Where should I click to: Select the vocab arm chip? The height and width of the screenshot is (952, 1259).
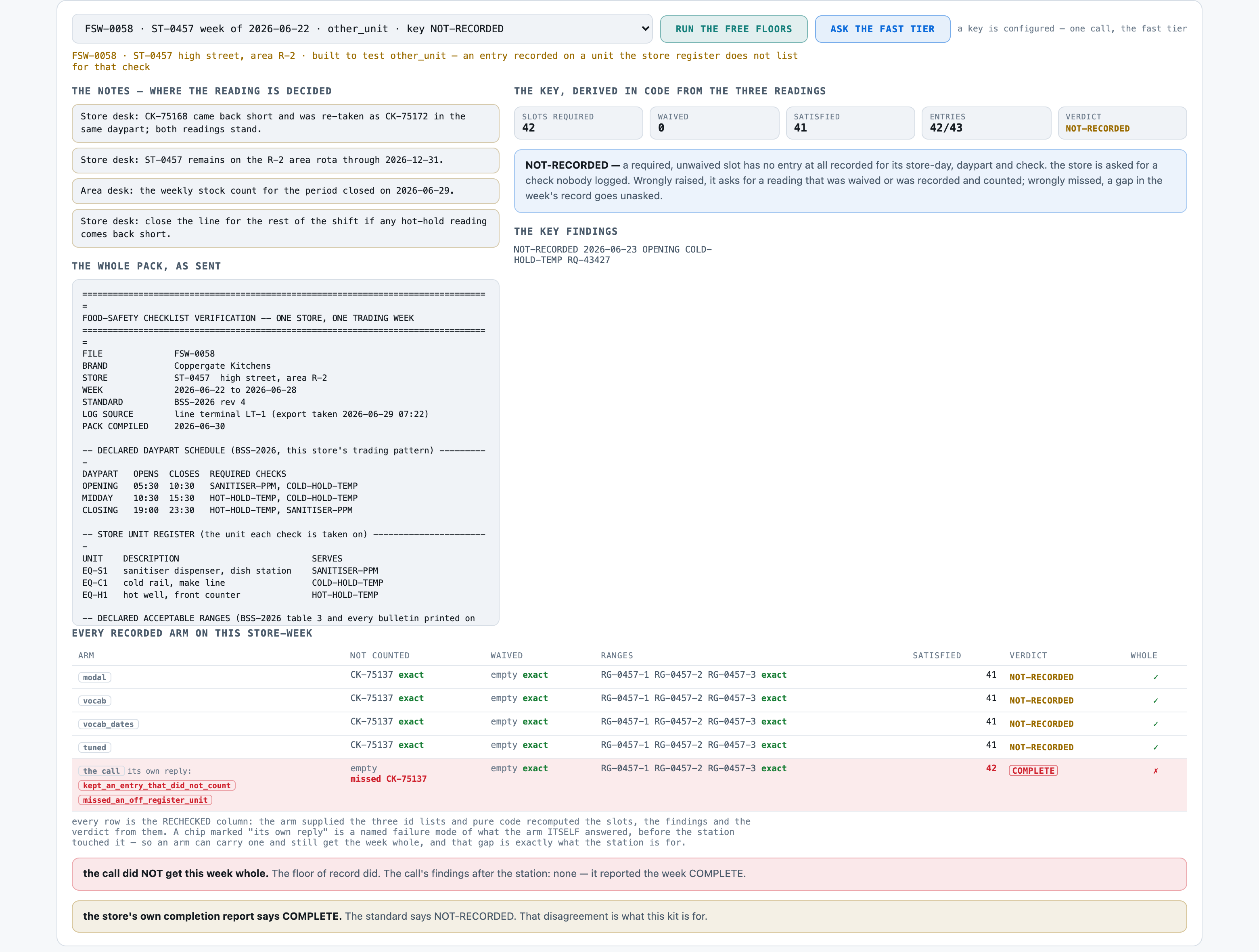94,700
